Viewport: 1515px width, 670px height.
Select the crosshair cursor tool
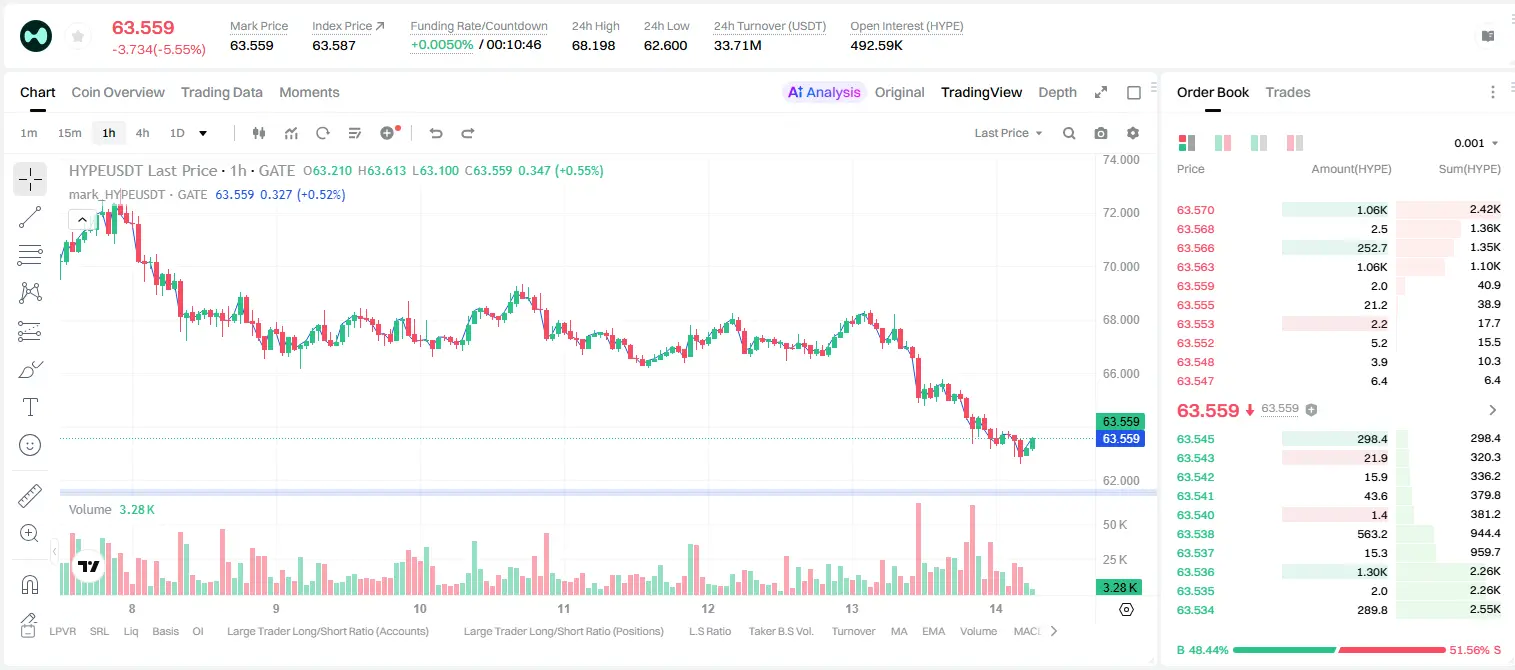click(x=30, y=180)
